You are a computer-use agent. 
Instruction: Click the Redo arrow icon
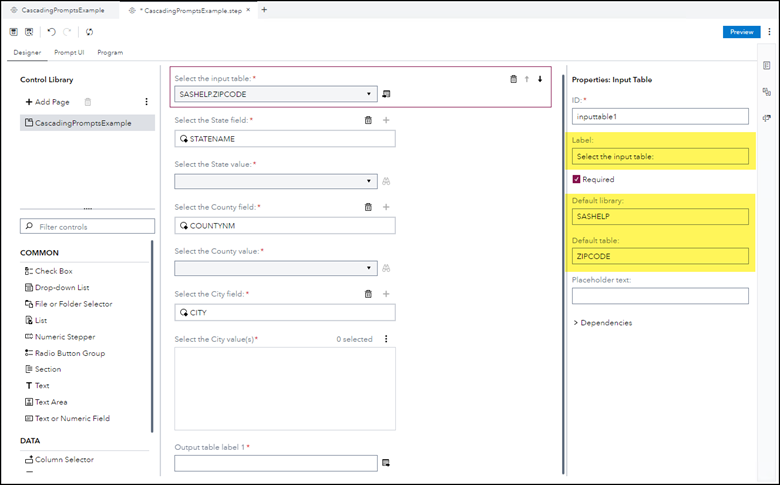click(x=67, y=32)
